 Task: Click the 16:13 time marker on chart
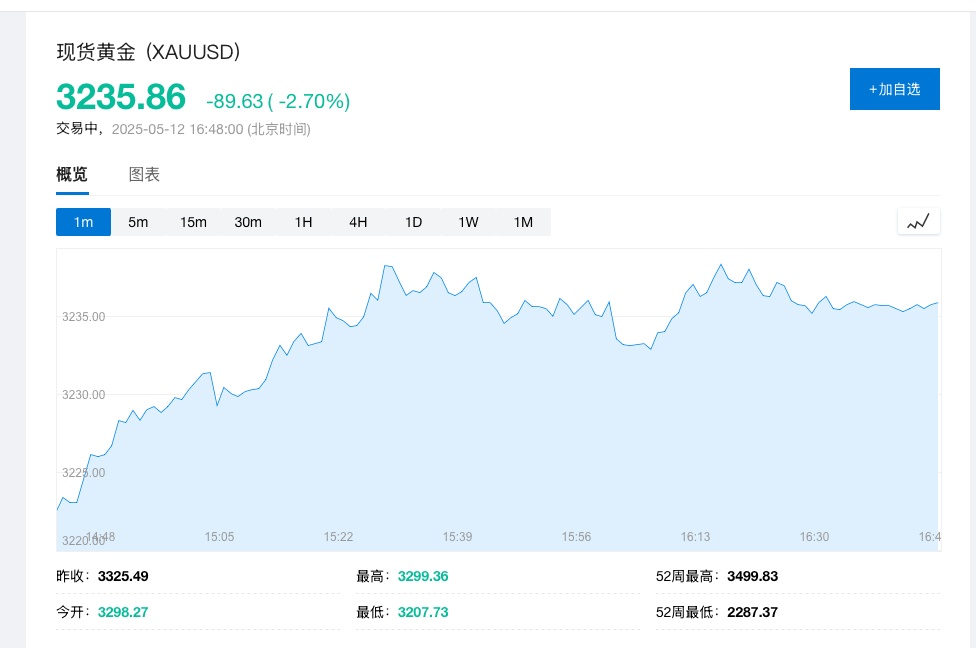click(x=695, y=537)
